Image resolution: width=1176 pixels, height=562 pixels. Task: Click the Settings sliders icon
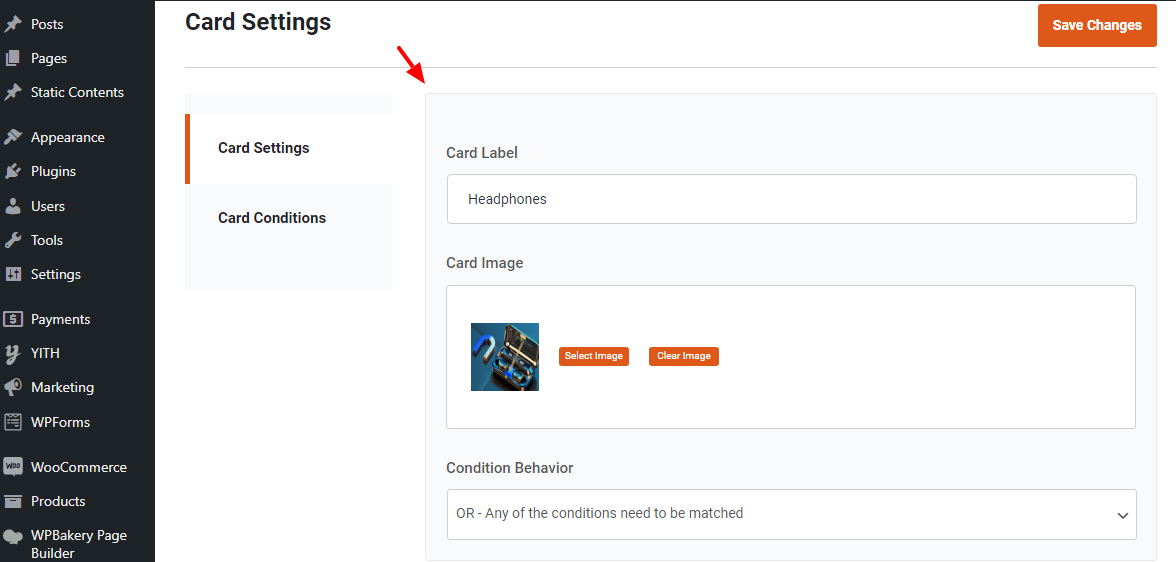pyautogui.click(x=13, y=274)
